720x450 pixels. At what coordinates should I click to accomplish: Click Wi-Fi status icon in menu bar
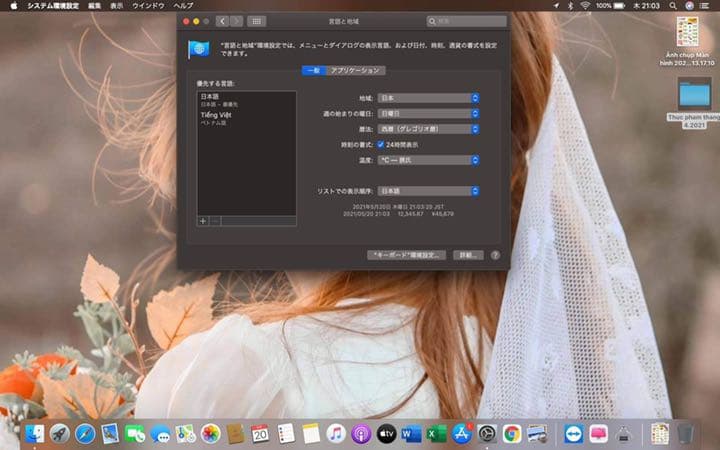tap(585, 6)
